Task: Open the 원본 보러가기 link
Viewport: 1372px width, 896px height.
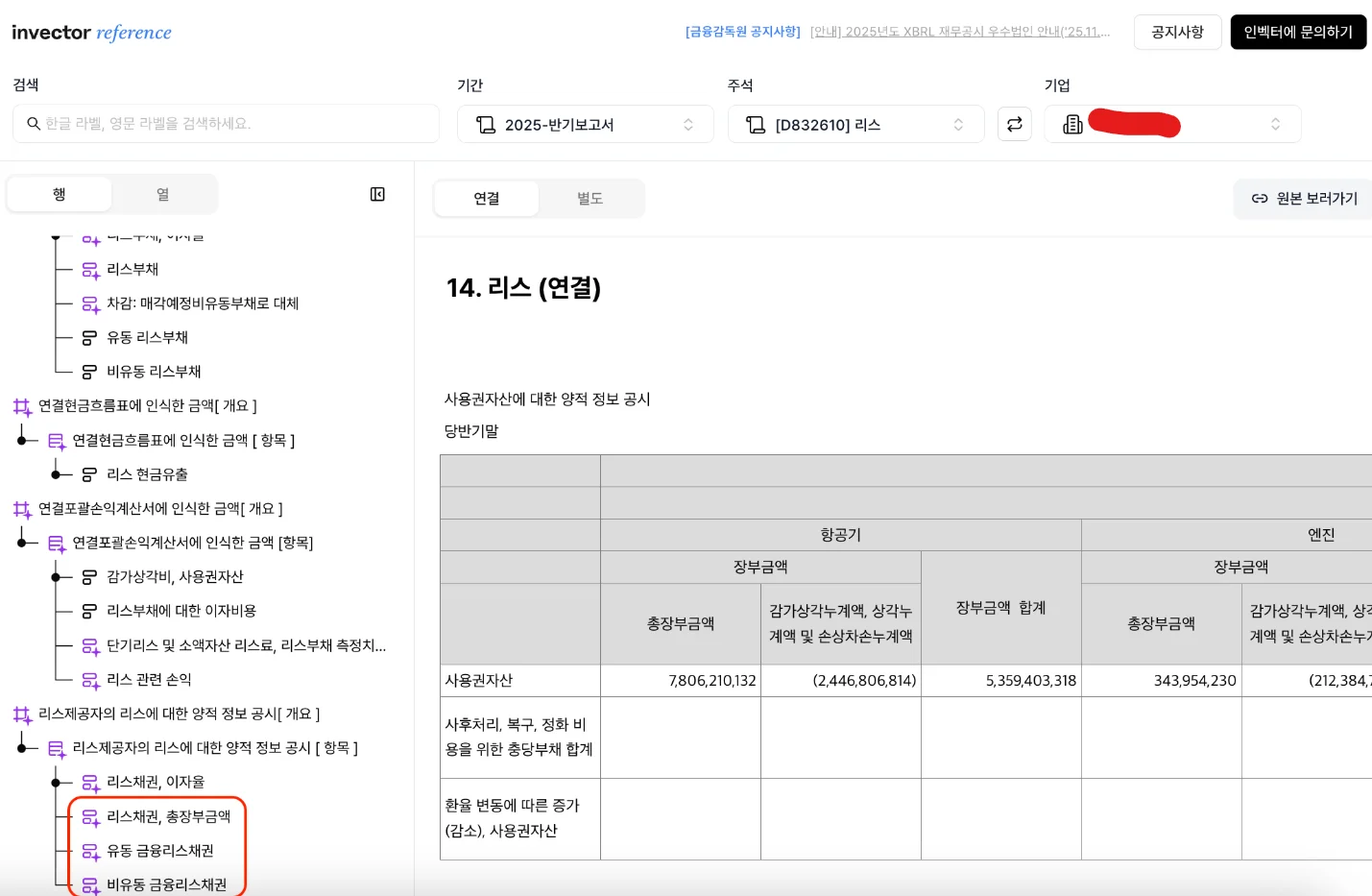Action: tap(1304, 199)
